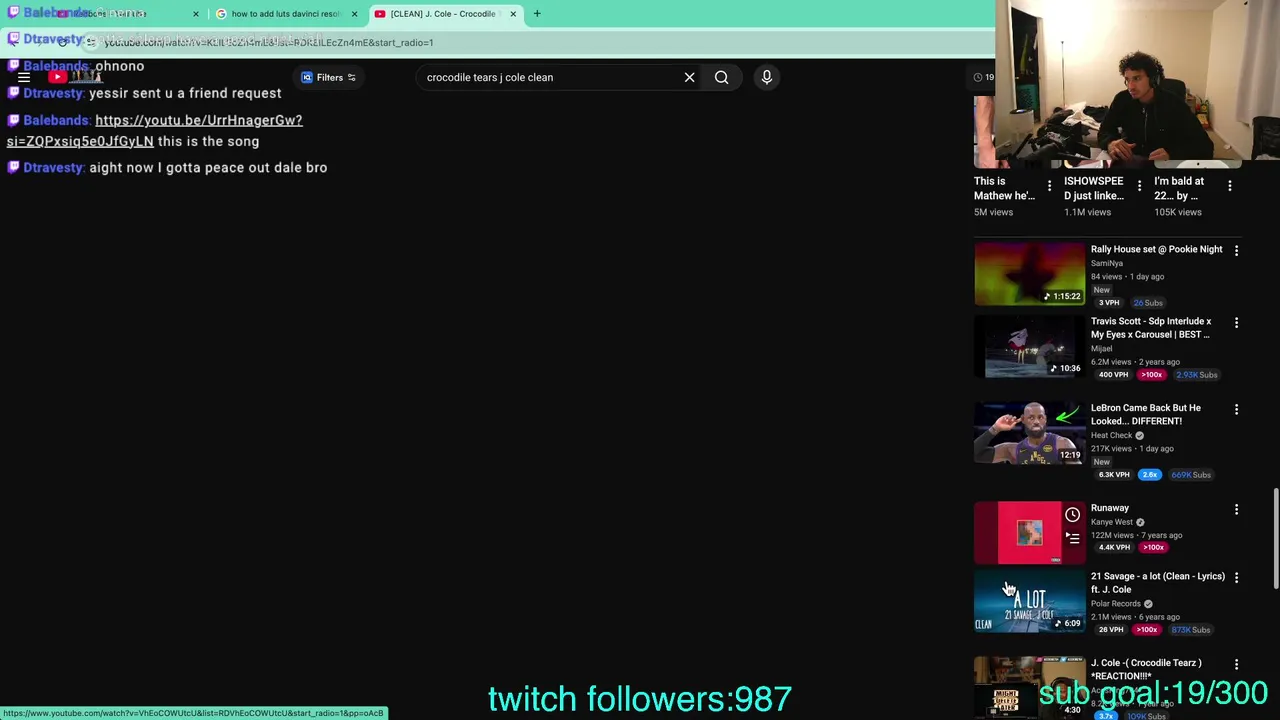The height and width of the screenshot is (720, 1280).
Task: Open the 21 Savage 'a lot' thumbnail
Action: (1029, 602)
